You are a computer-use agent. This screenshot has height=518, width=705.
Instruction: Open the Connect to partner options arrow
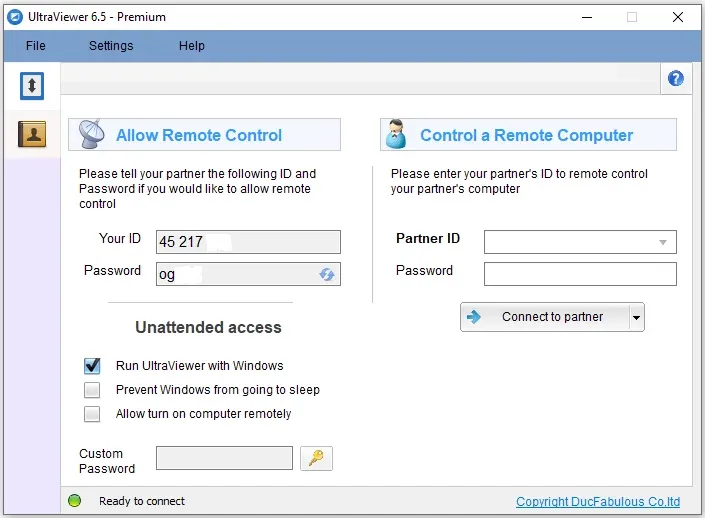[636, 317]
